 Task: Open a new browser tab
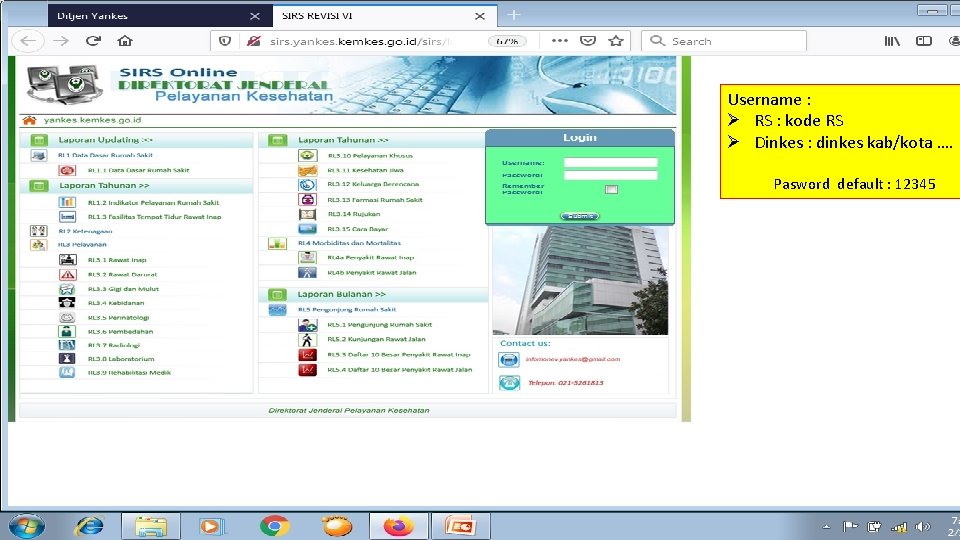pos(514,15)
